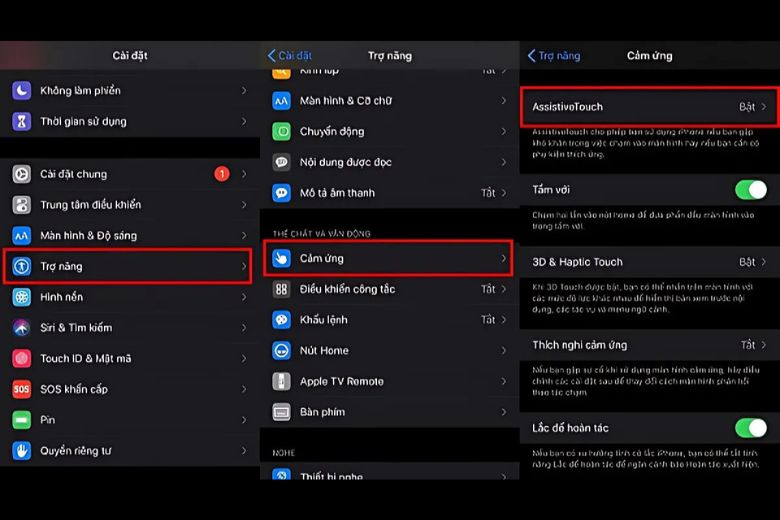Toggle the Lắc để hoàn tác switch
The image size is (780, 520).
click(751, 428)
